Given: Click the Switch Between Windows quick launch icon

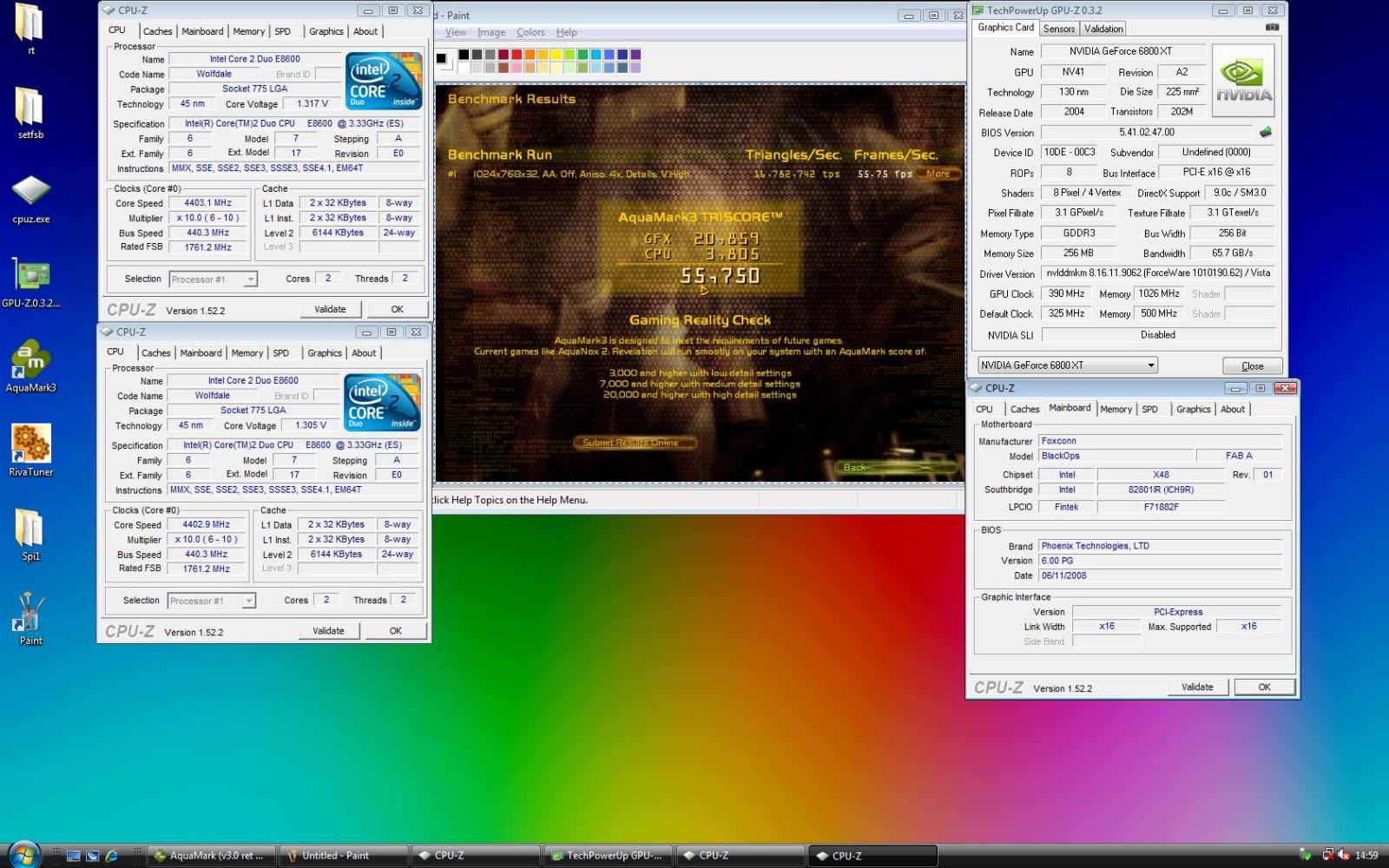Looking at the screenshot, I should pyautogui.click(x=92, y=856).
